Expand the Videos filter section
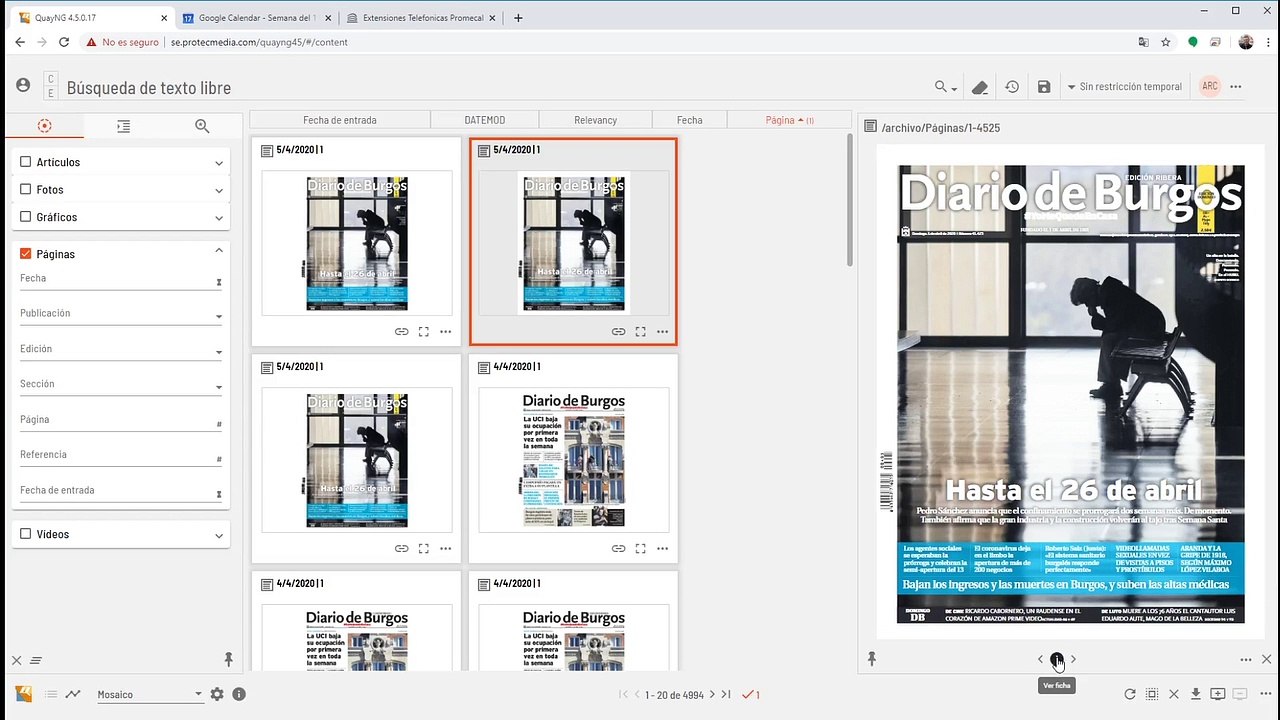 (x=219, y=535)
